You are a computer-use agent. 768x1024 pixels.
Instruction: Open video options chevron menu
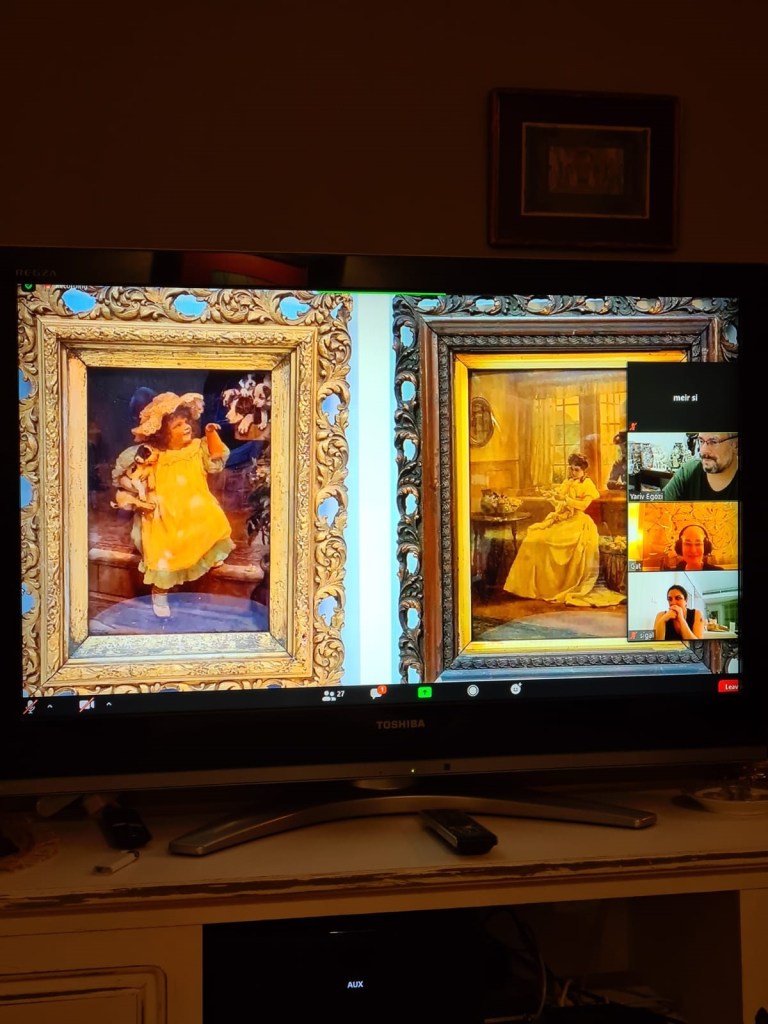108,704
